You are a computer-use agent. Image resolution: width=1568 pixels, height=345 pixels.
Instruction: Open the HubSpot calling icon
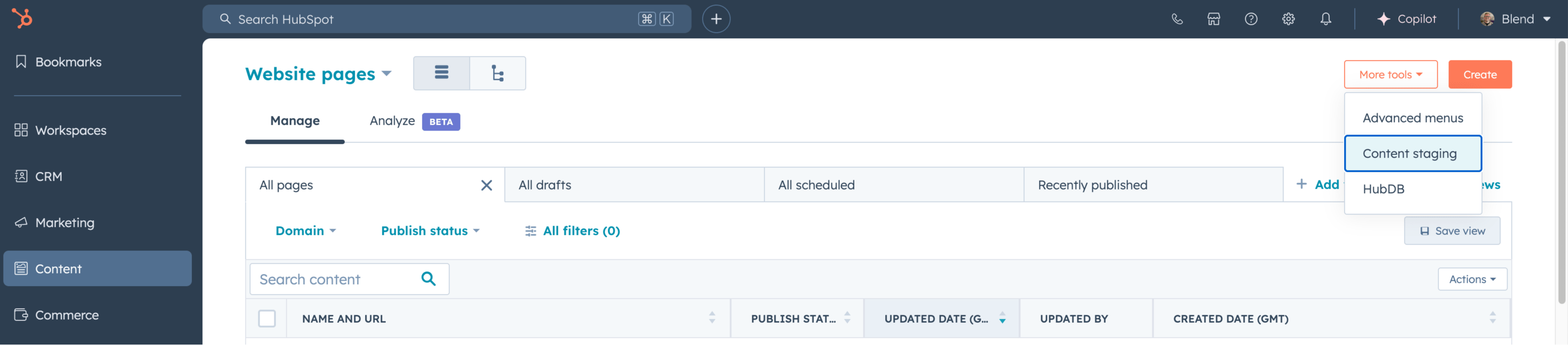pos(1177,19)
